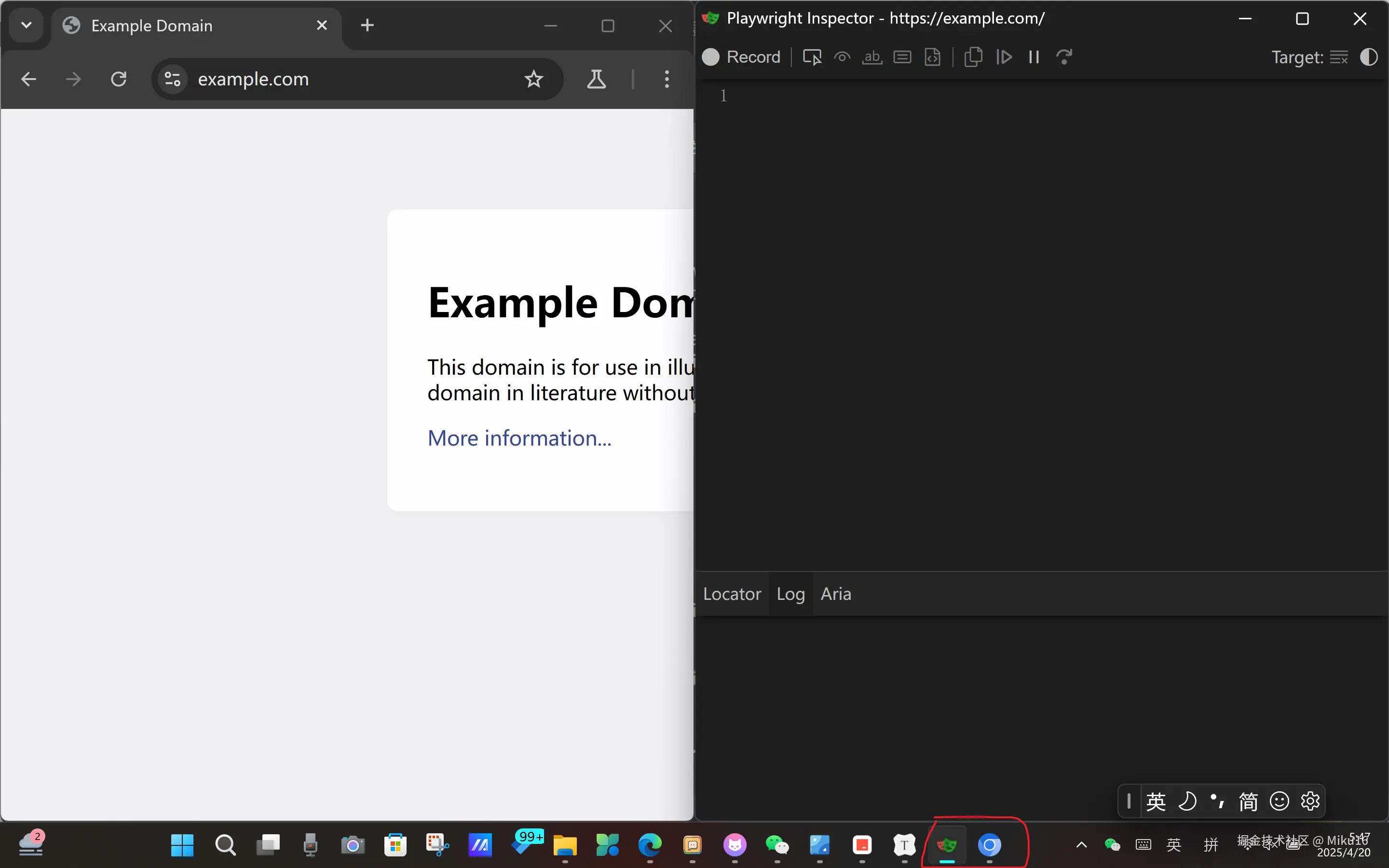Image resolution: width=1389 pixels, height=868 pixels.
Task: Activate the Pick locator tool
Action: click(x=812, y=57)
